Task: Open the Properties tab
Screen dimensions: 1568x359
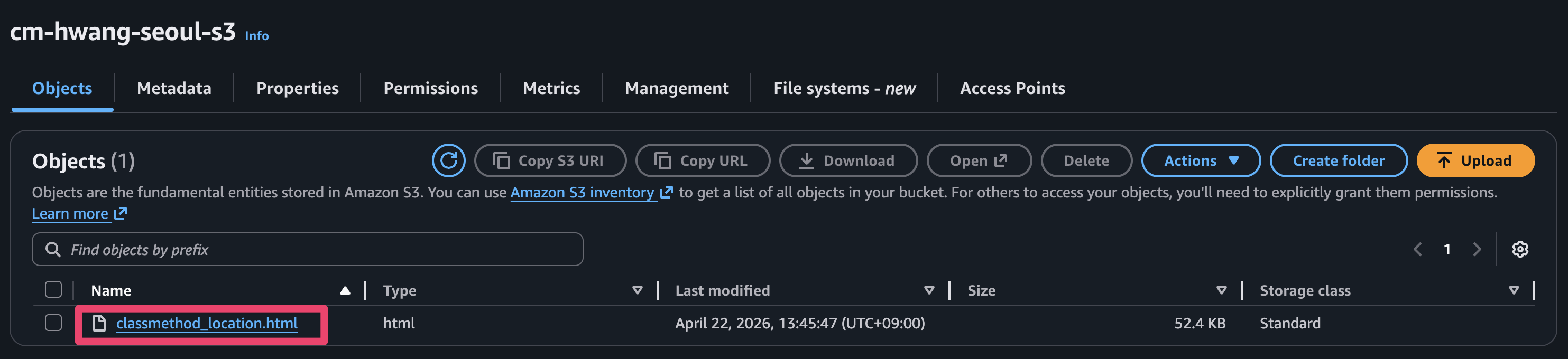Action: point(297,89)
